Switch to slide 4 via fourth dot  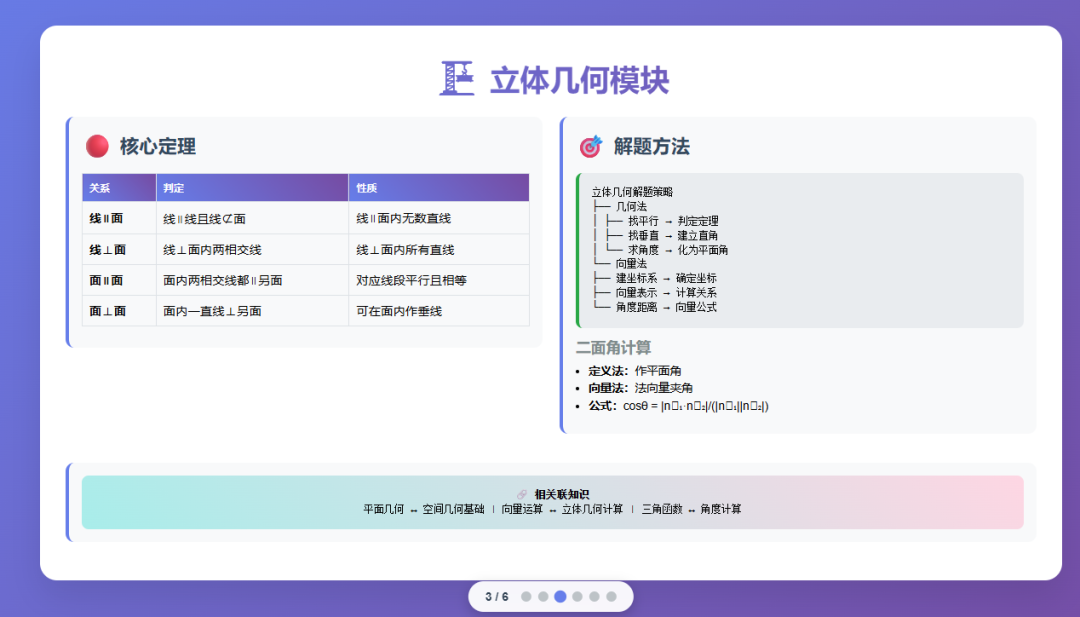577,596
